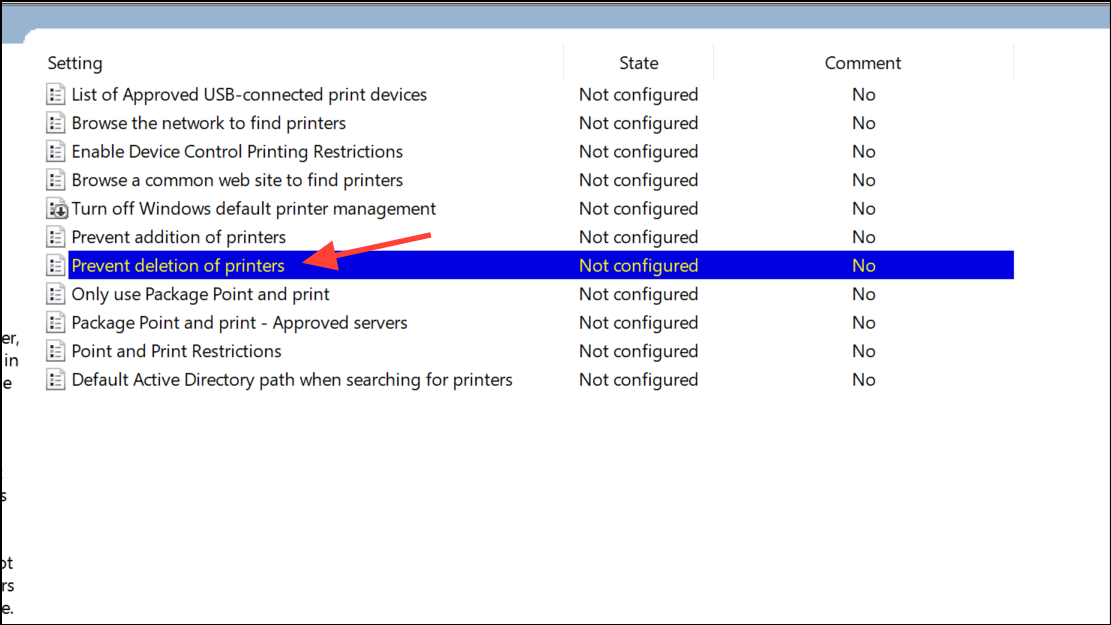Click the icon for Prevent deletion of printers

pyautogui.click(x=56, y=266)
